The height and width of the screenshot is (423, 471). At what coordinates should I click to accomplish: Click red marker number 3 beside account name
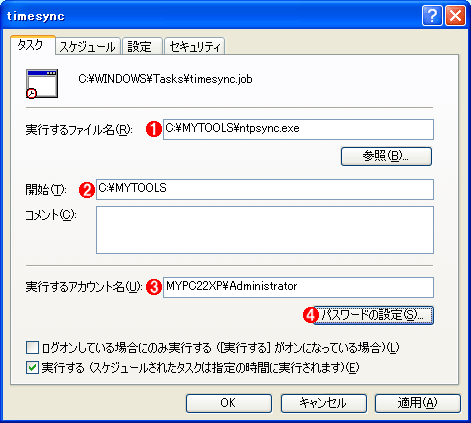[154, 287]
